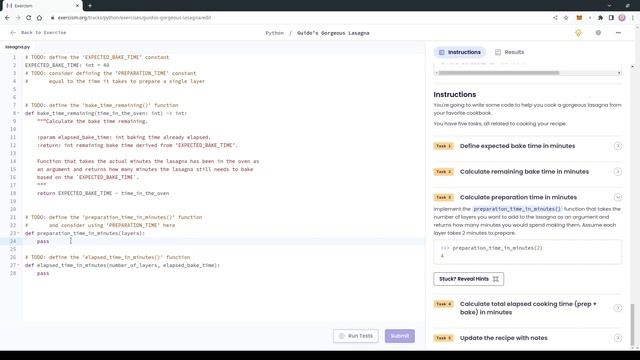Click line number 21 in the gutter
The image size is (640, 360).
click(13, 218)
